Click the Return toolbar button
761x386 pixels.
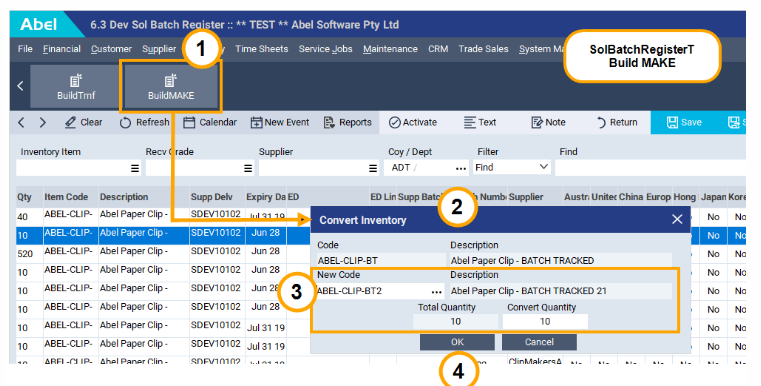617,122
